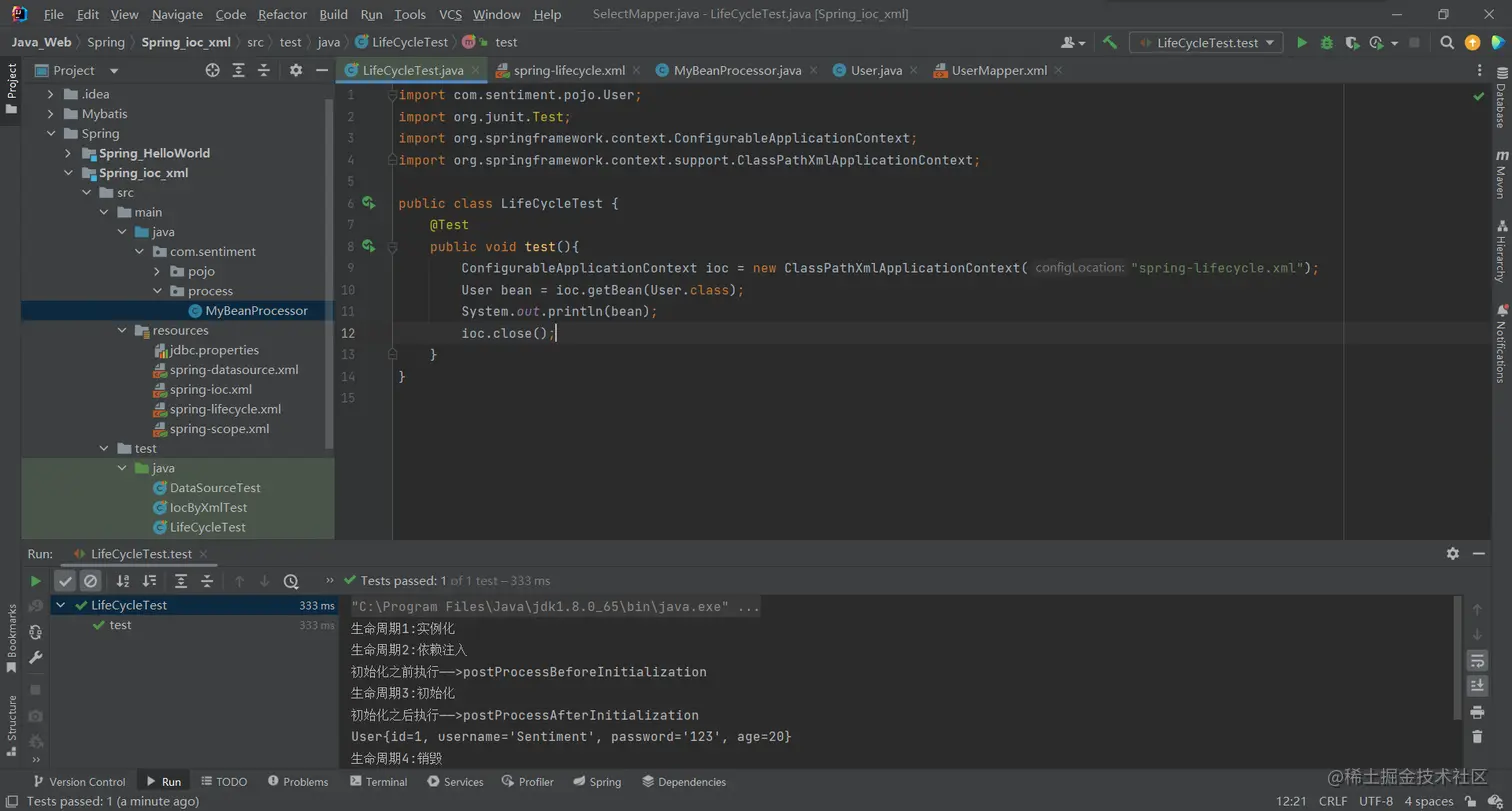Open the Terminal tool window button
The image size is (1512, 811).
pyautogui.click(x=378, y=782)
